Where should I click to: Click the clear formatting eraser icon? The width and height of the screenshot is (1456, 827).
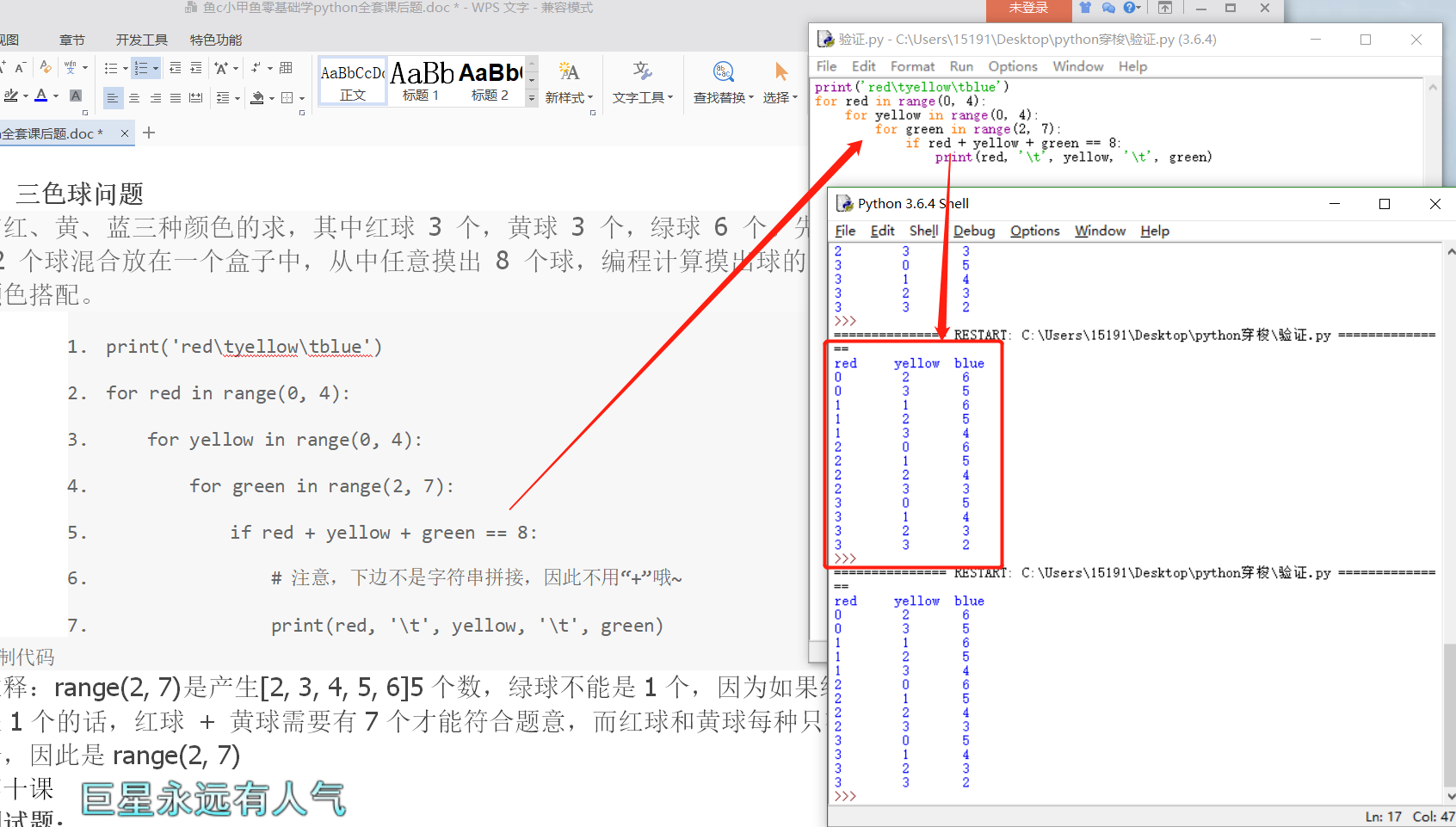tap(46, 67)
